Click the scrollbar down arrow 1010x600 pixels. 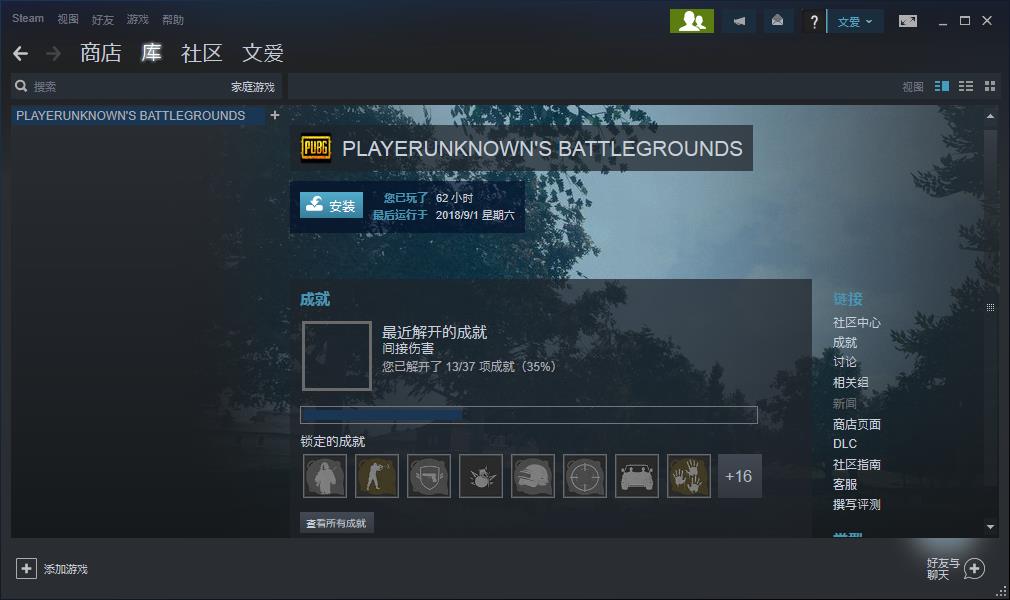[990, 527]
